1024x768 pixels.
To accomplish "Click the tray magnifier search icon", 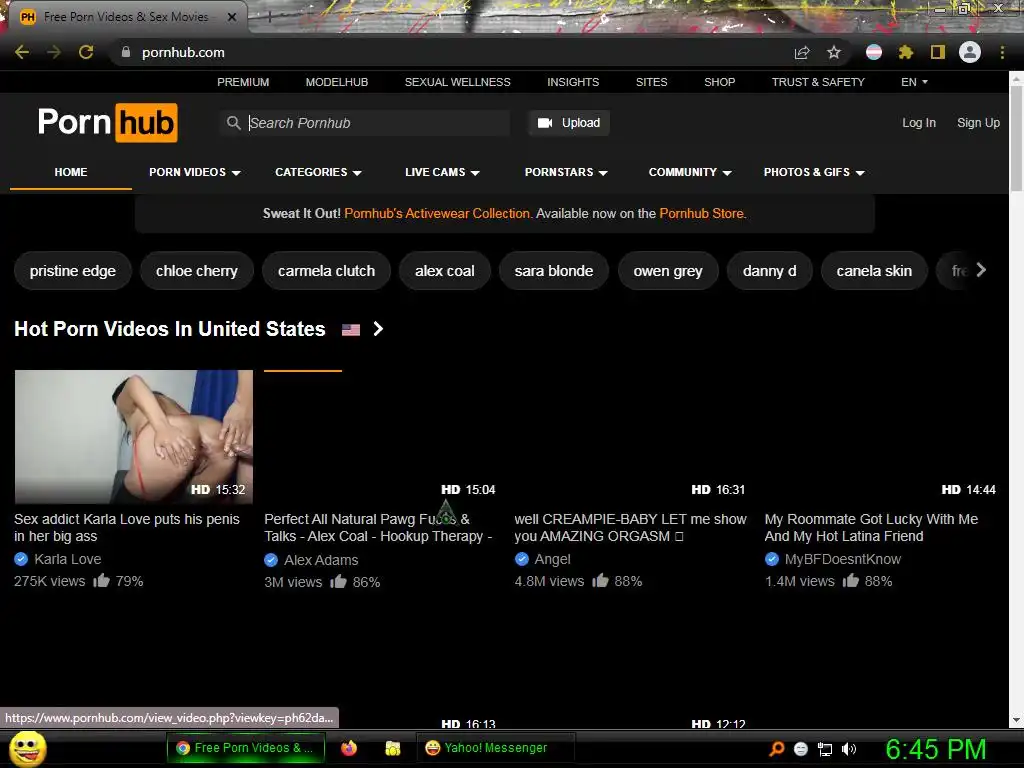I will point(776,748).
